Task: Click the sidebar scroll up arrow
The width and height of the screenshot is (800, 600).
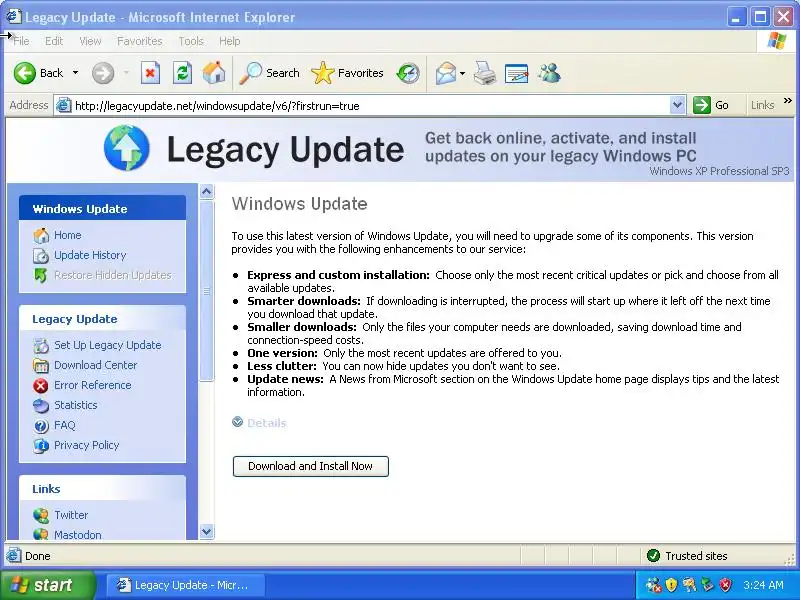Action: click(206, 192)
